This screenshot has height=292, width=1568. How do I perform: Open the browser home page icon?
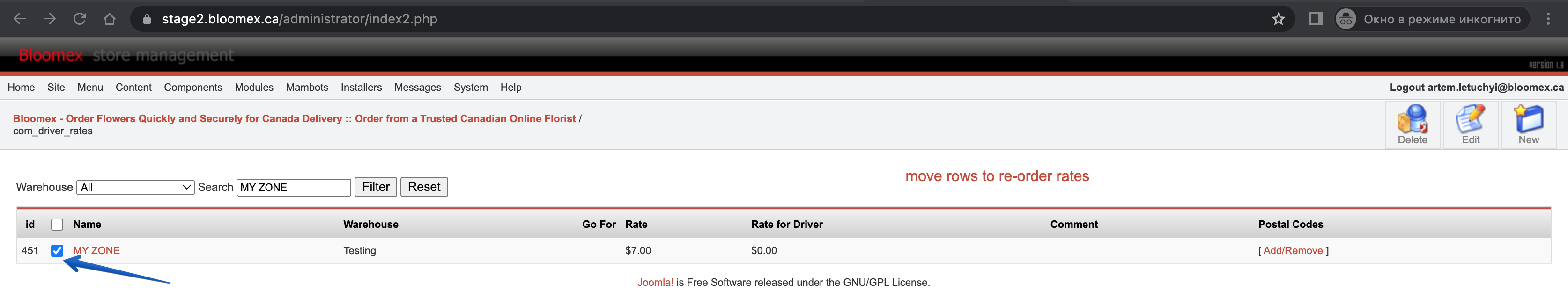(x=109, y=19)
